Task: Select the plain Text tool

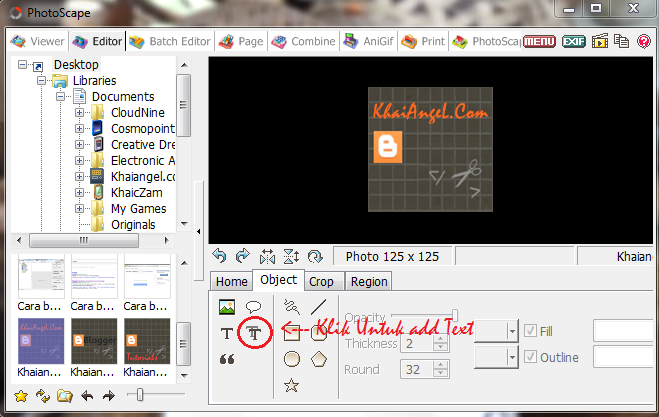Action: tap(227, 334)
